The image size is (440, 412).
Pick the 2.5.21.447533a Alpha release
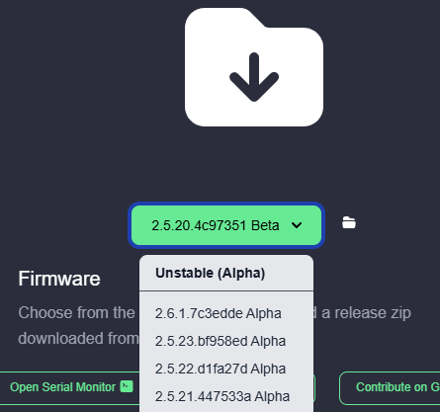pos(222,396)
